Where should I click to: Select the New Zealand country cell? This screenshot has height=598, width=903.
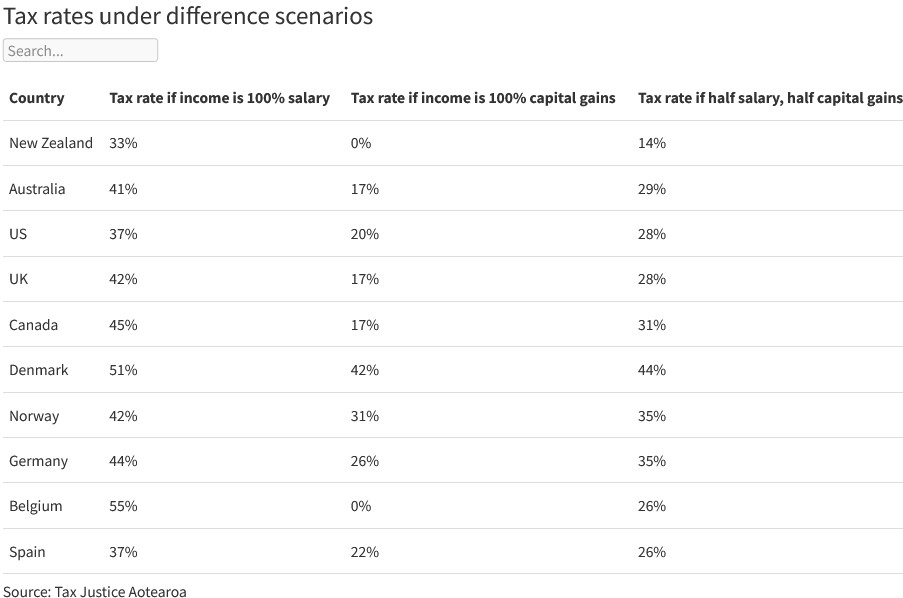click(x=51, y=143)
